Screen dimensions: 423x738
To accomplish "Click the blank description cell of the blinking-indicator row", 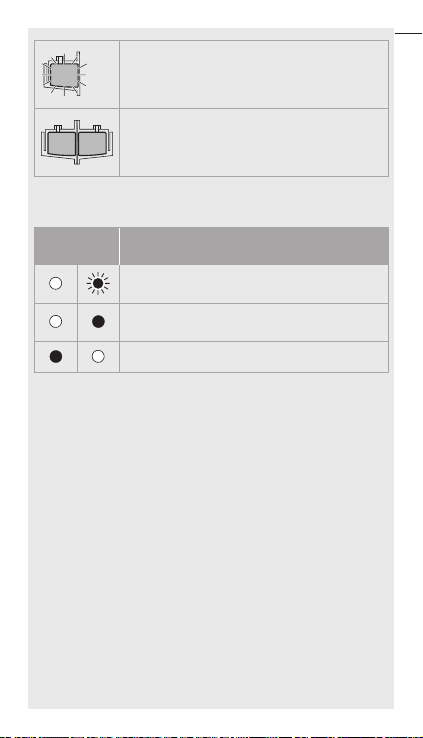I will (x=254, y=284).
